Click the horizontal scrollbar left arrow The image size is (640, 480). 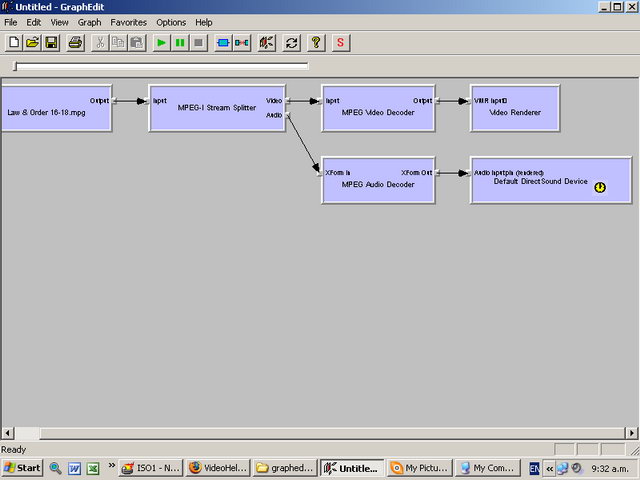8,433
